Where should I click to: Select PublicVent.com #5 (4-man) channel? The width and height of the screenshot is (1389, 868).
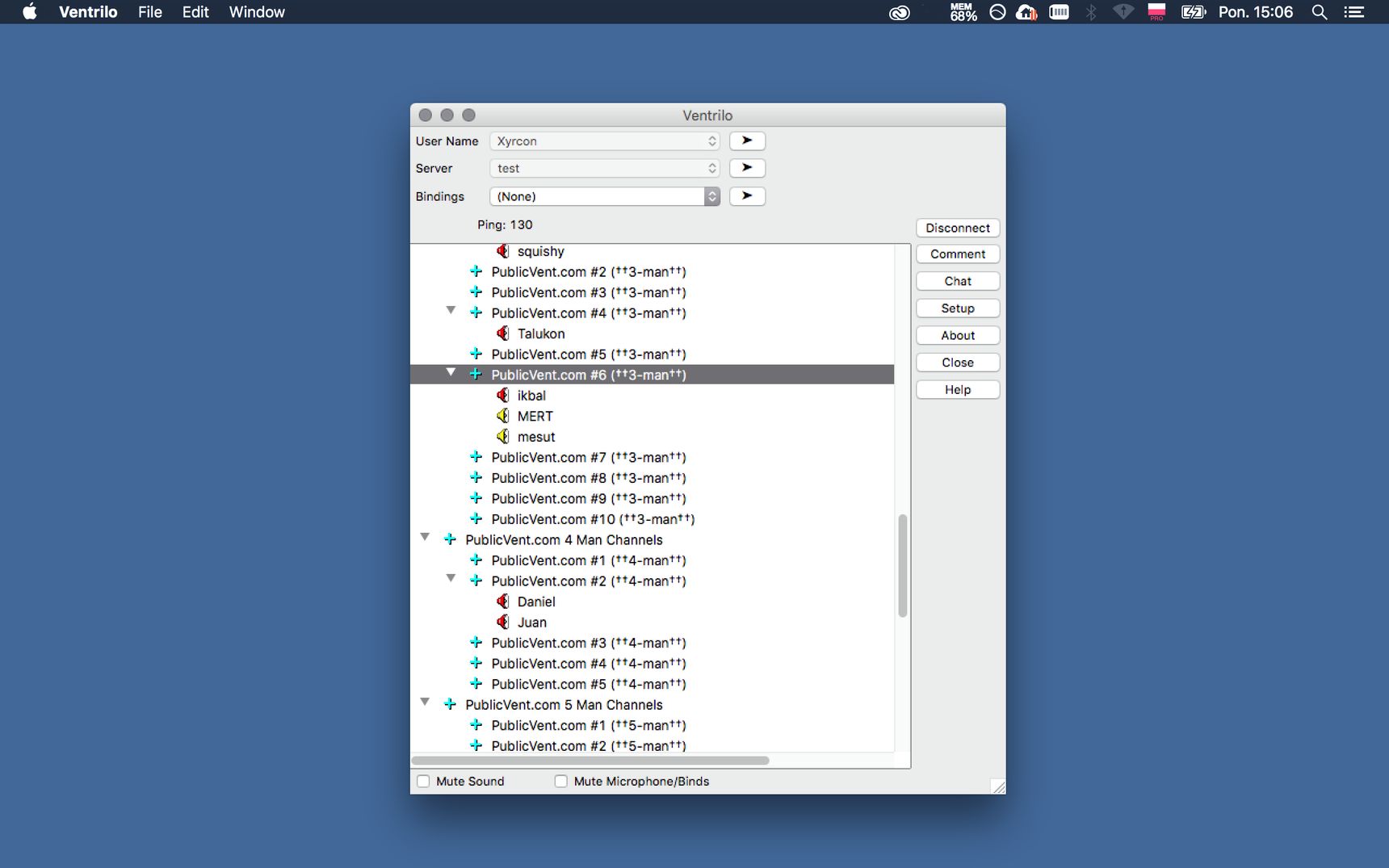(x=589, y=684)
